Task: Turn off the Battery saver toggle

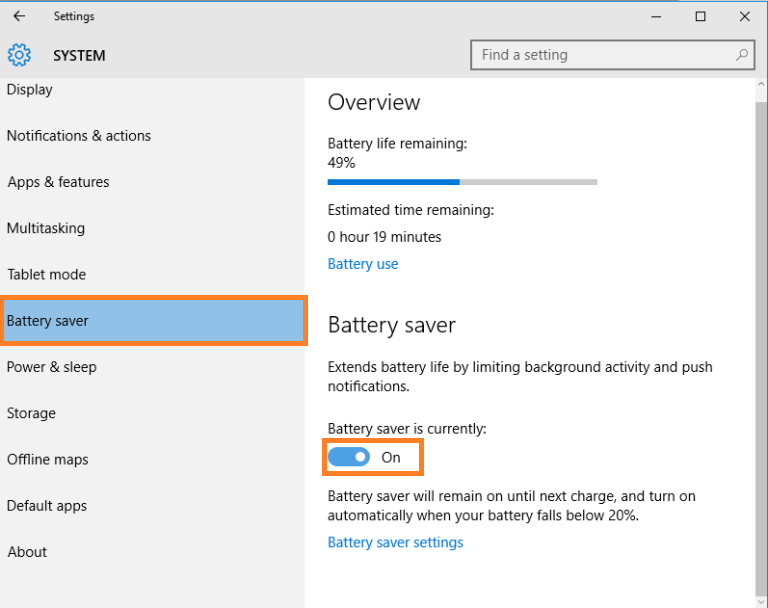Action: click(349, 457)
